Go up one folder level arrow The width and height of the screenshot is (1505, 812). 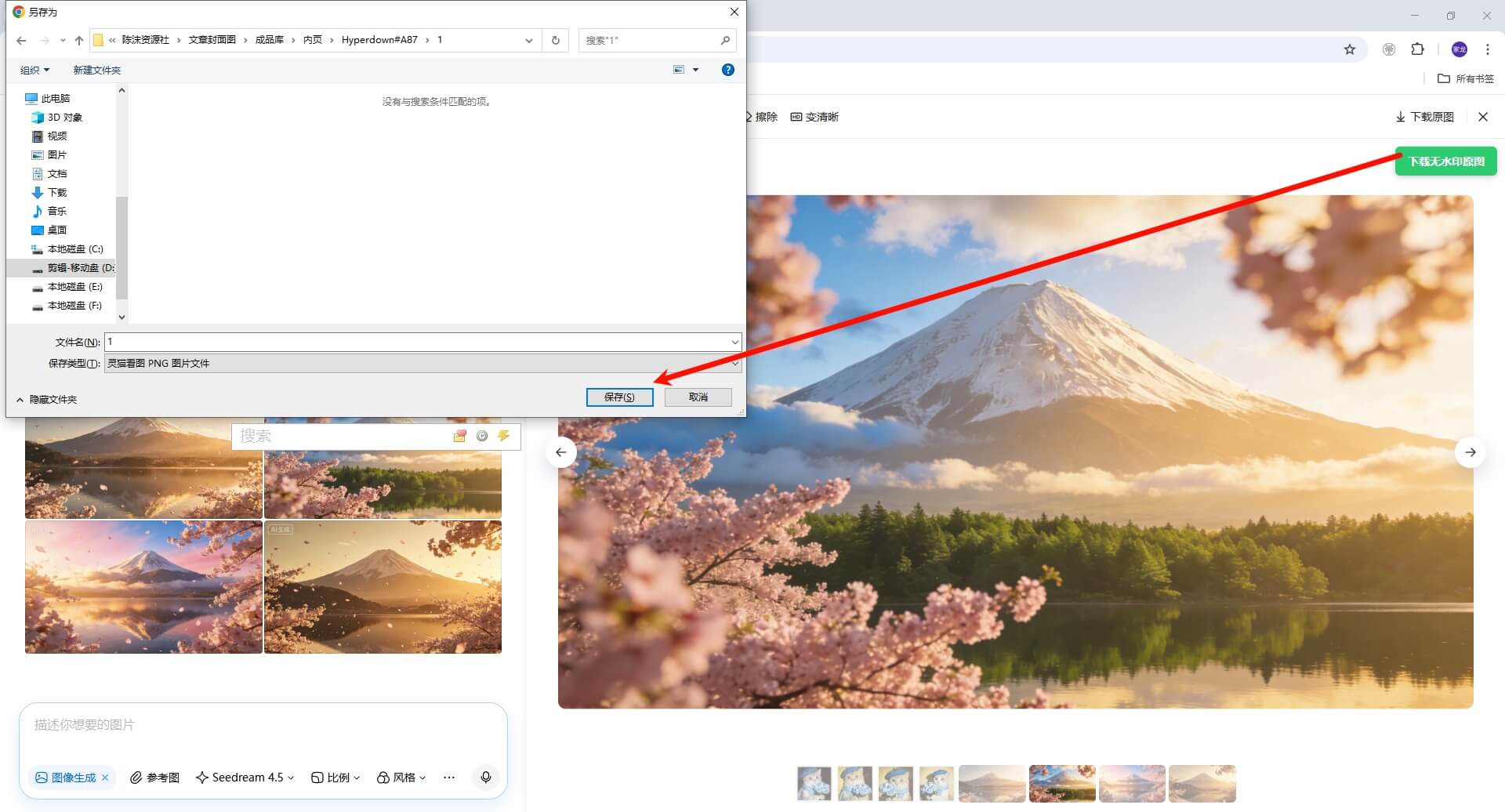(79, 40)
